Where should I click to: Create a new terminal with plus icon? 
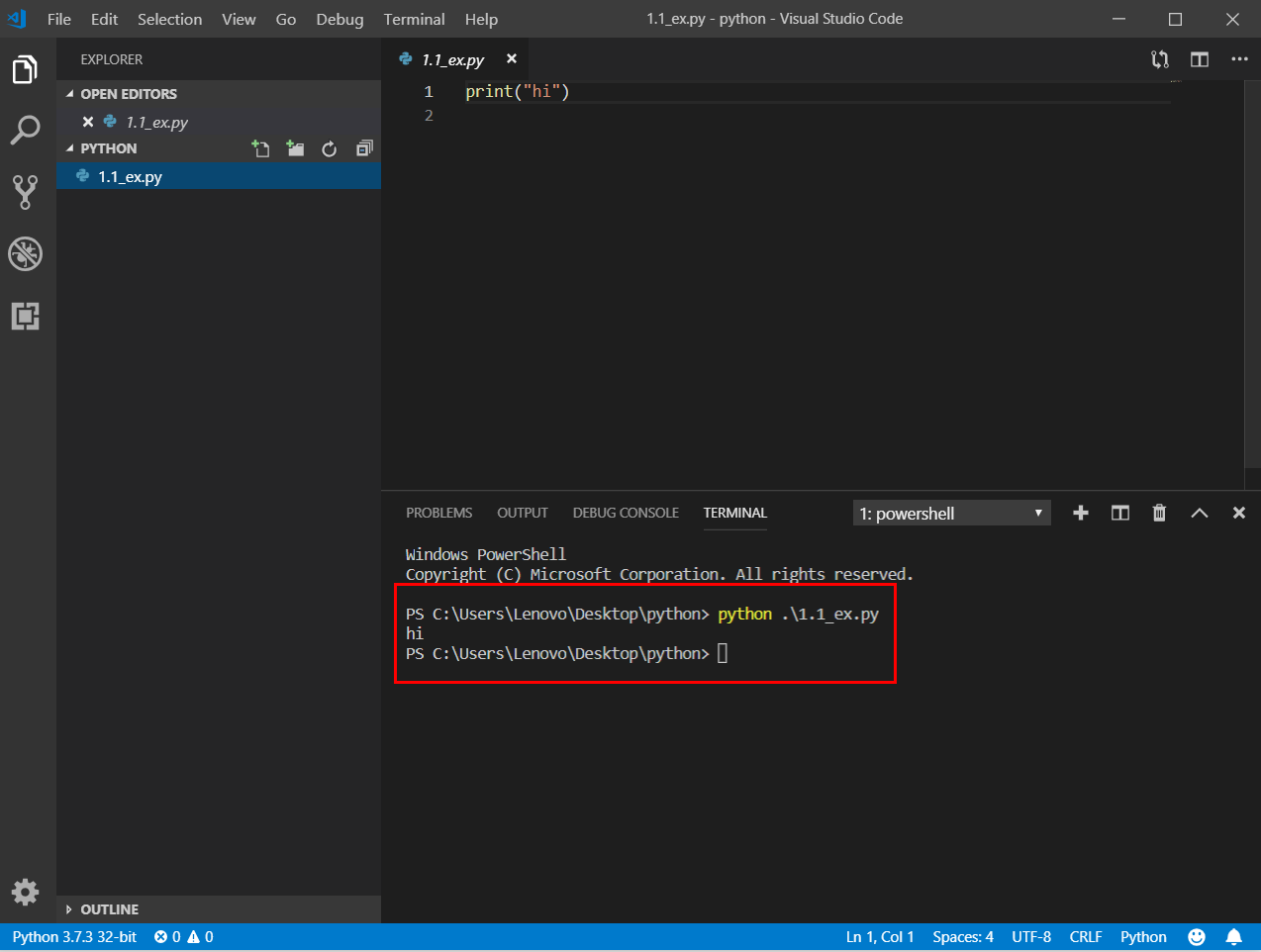click(1081, 513)
